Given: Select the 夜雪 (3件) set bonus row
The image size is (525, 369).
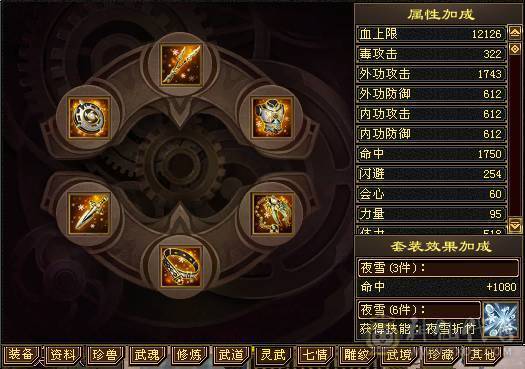Looking at the screenshot, I should pos(438,268).
